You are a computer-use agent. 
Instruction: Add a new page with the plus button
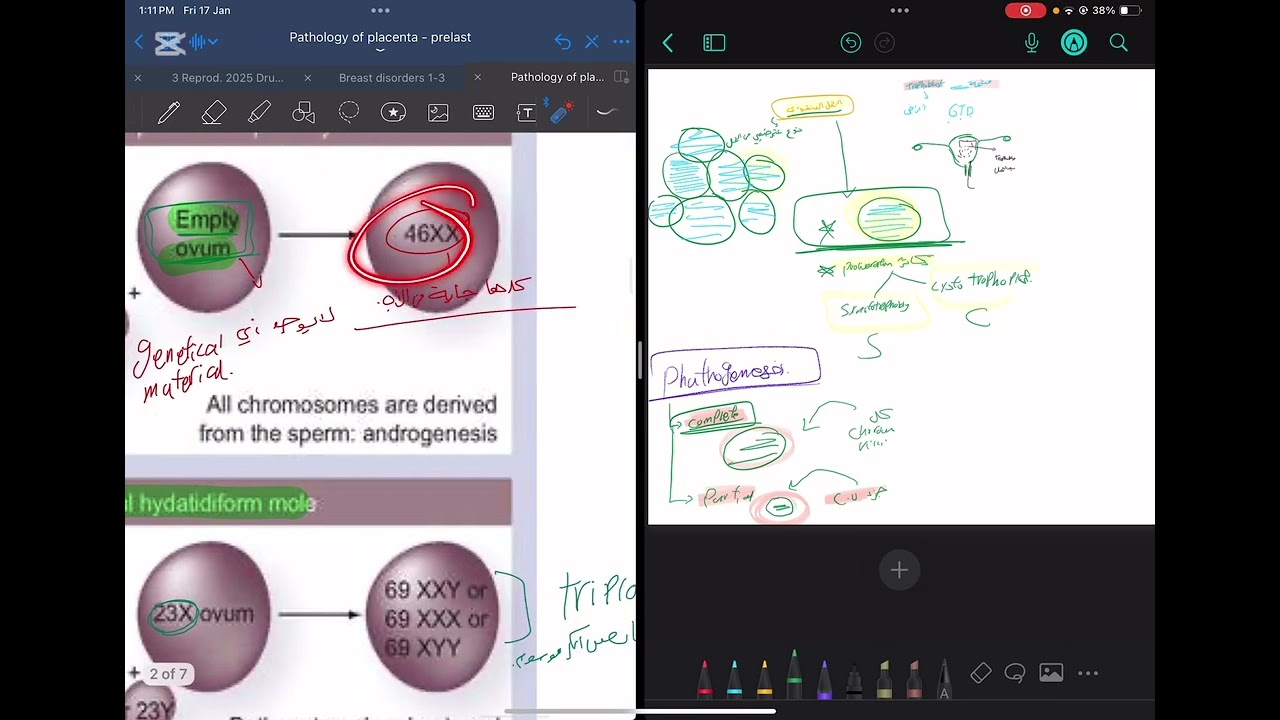click(x=899, y=570)
